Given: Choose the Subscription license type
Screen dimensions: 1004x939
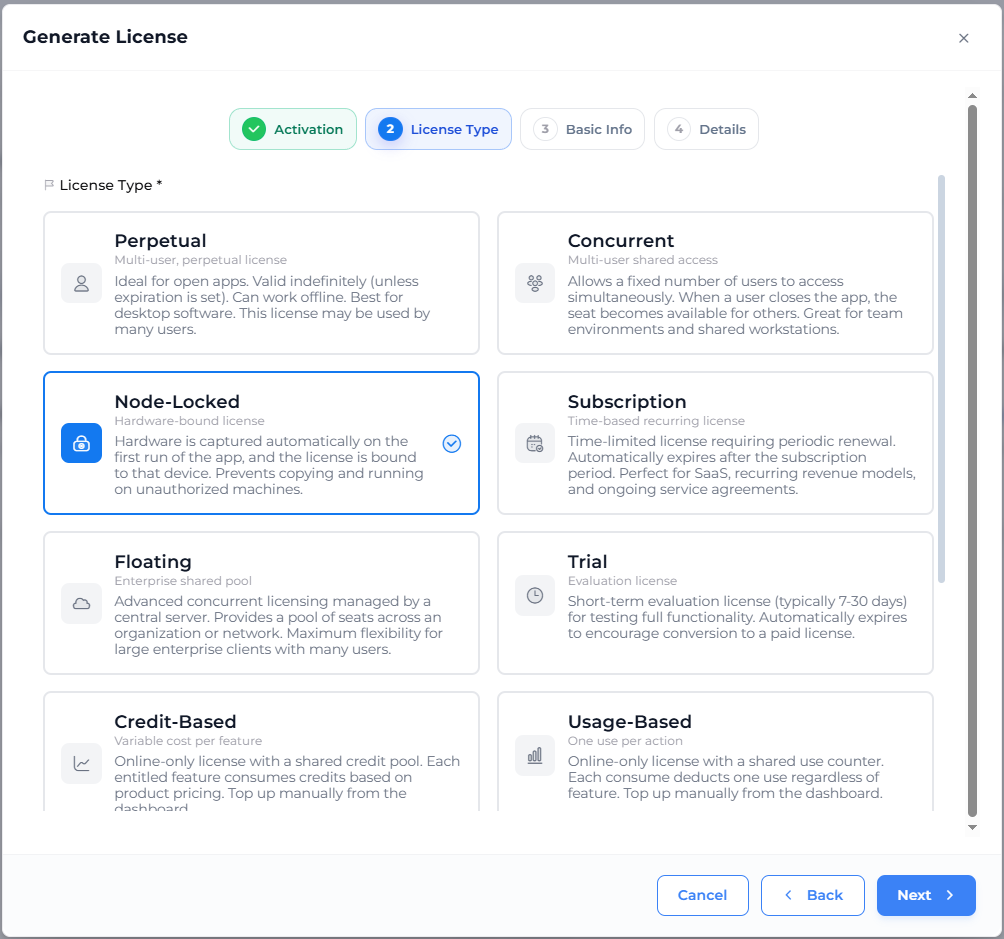Looking at the screenshot, I should click(x=715, y=443).
